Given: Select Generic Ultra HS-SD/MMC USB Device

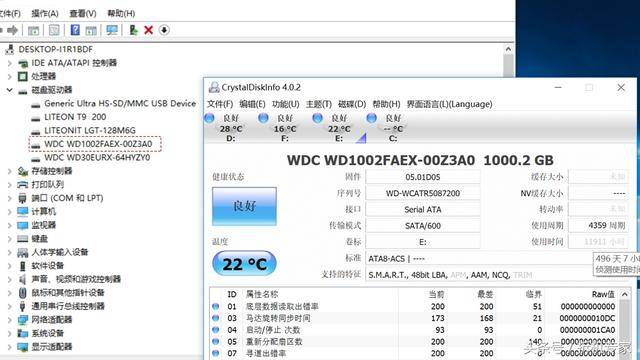Looking at the screenshot, I should coord(120,104).
